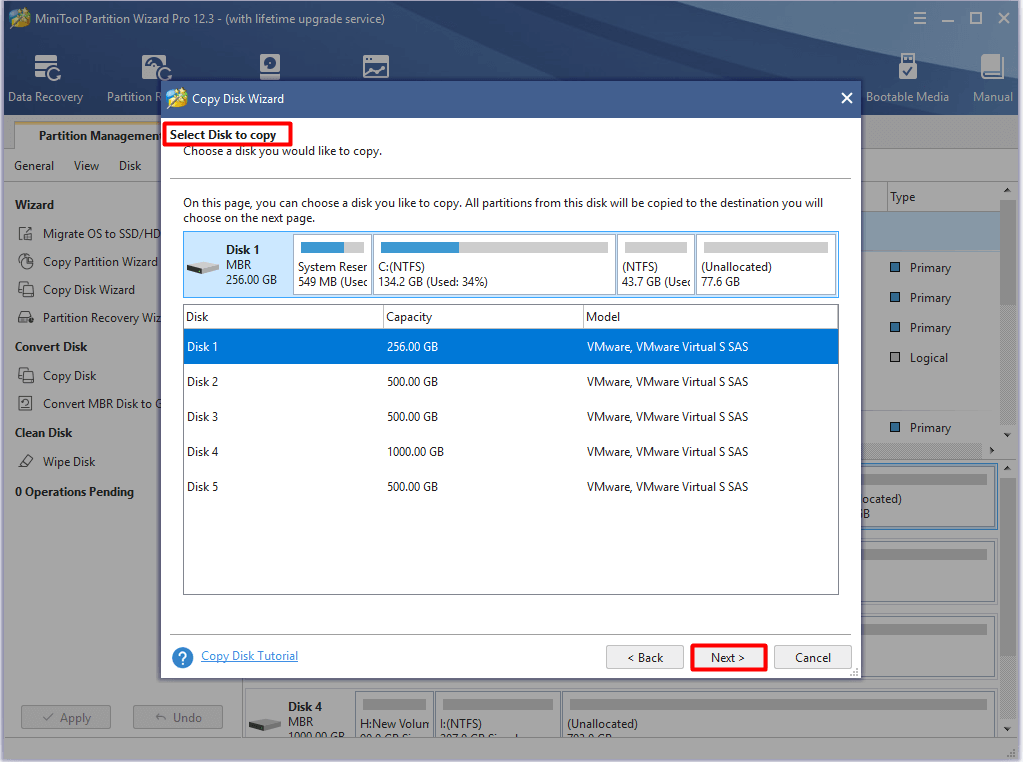Click Copy Disk Wizard sidebar icon
Viewport: 1023px width, 762px height.
25,290
